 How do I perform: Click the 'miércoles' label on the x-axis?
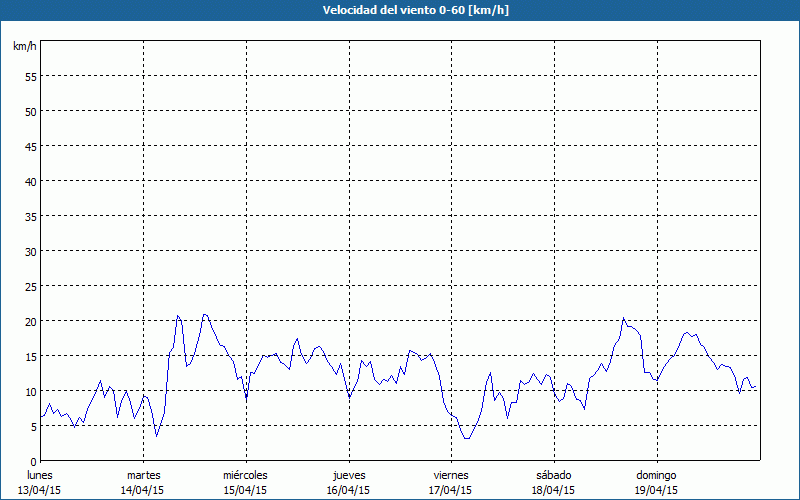(246, 475)
